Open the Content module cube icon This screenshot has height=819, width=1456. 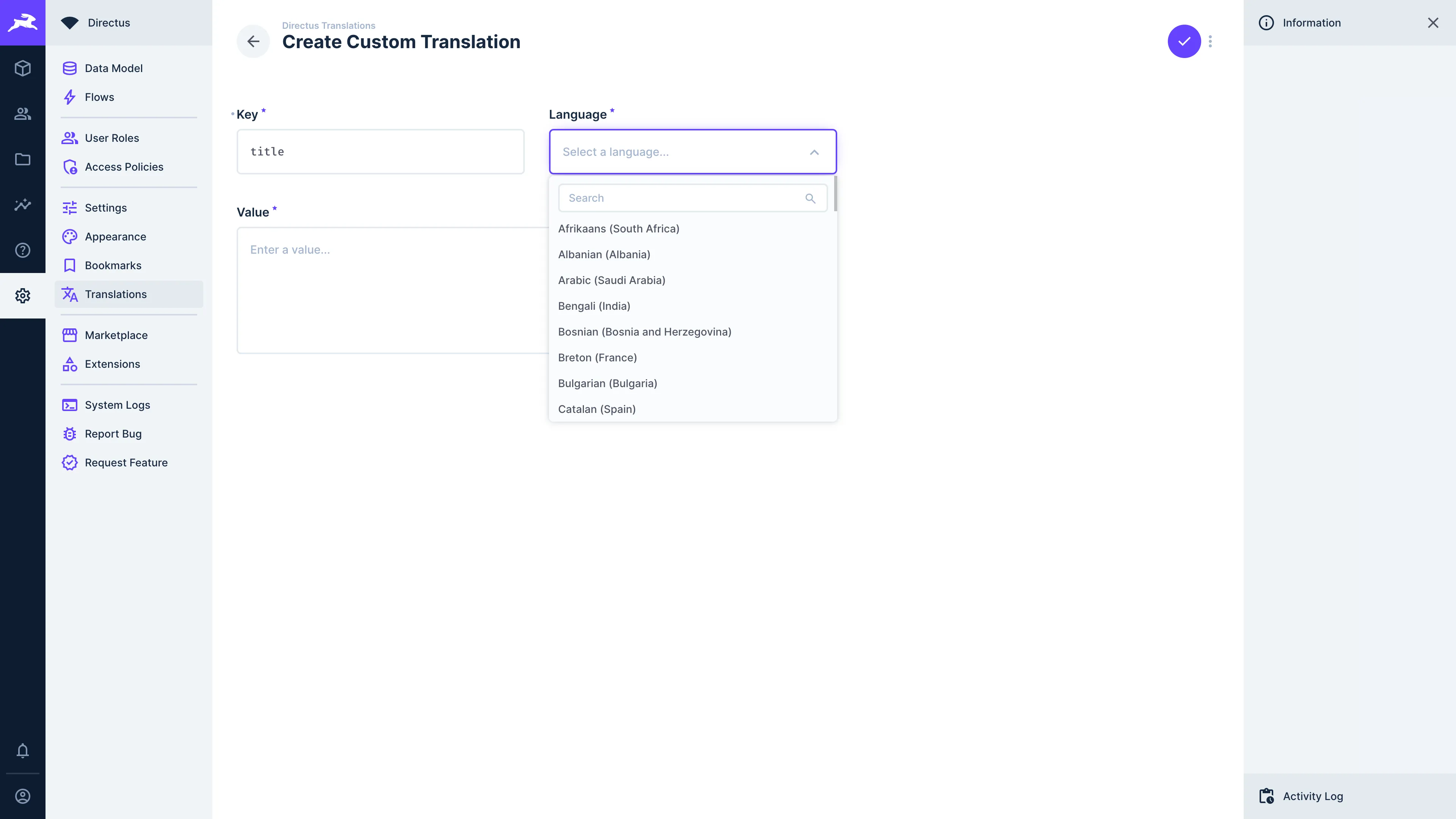[23, 68]
